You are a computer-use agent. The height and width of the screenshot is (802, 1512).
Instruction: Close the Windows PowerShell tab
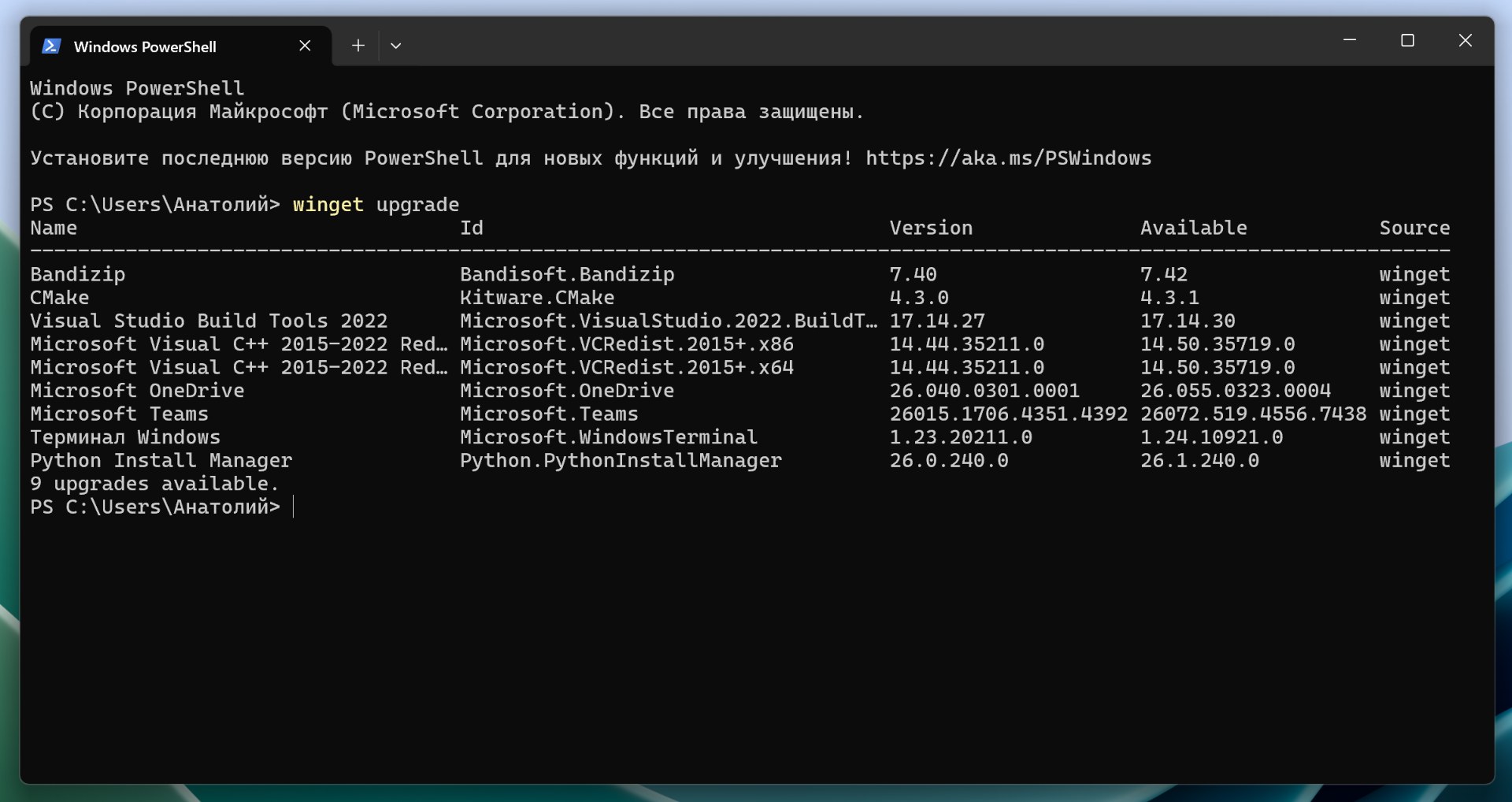click(305, 46)
